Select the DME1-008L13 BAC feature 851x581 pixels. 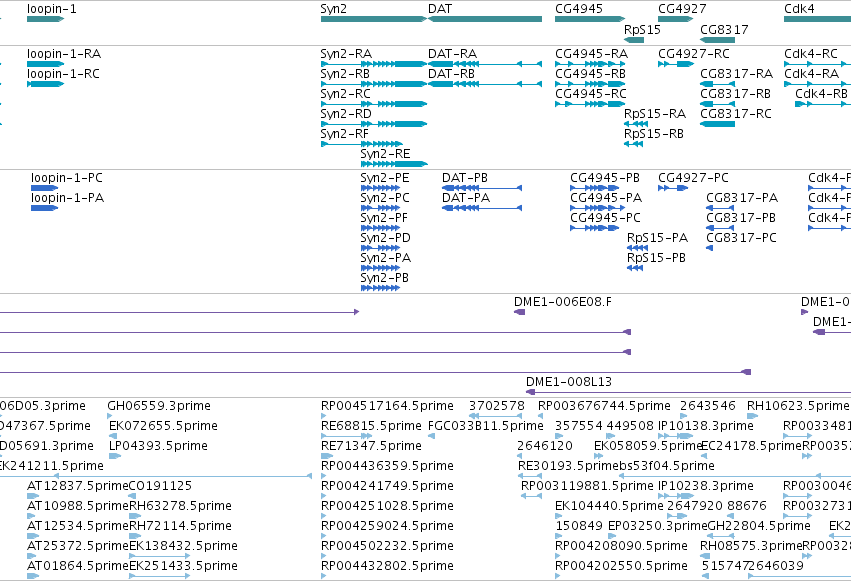[x=688, y=392]
